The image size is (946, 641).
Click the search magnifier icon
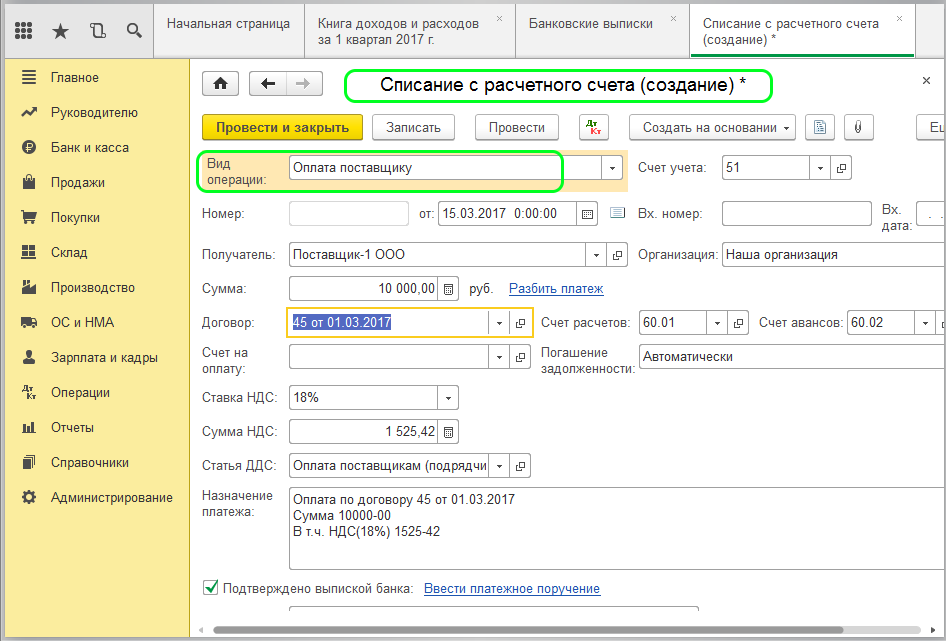pyautogui.click(x=134, y=31)
